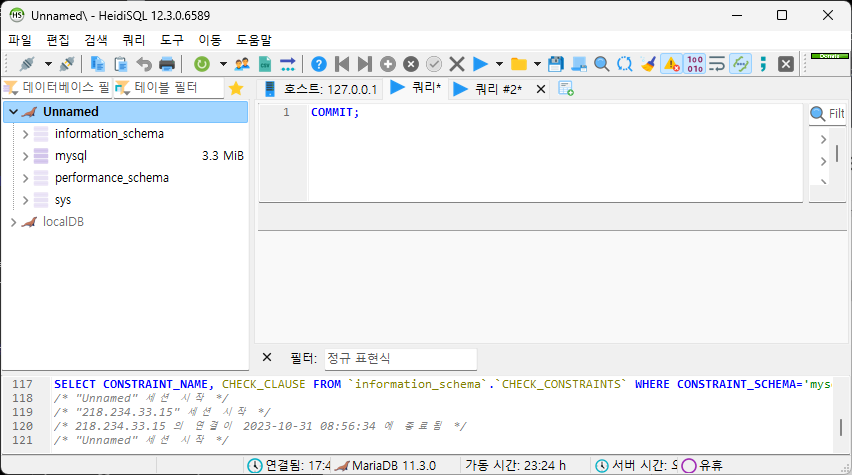Click the insert row plus icon
The width and height of the screenshot is (852, 475).
coord(388,64)
